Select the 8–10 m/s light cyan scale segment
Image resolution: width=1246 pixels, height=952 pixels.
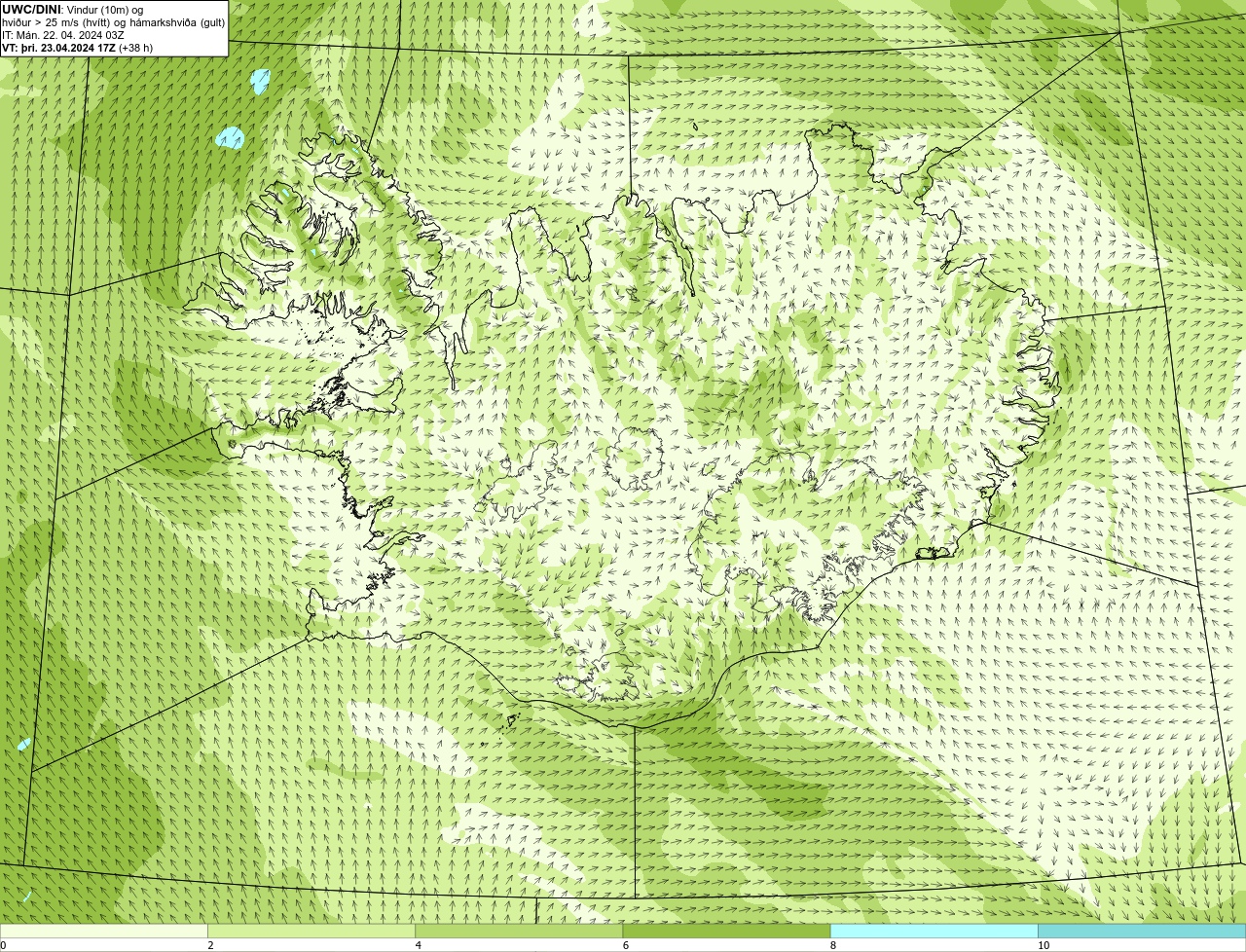click(934, 931)
